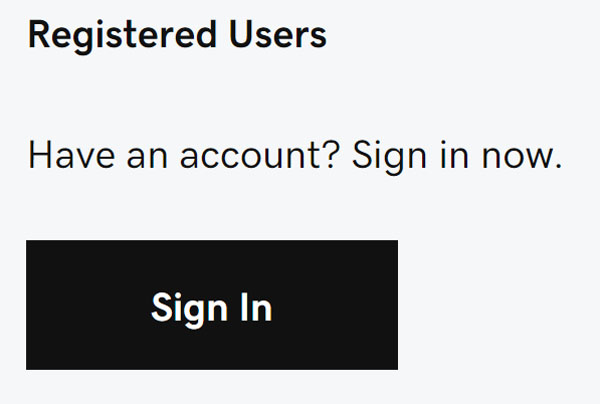Click the word 'Users' in heading
The image size is (600, 404).
278,35
